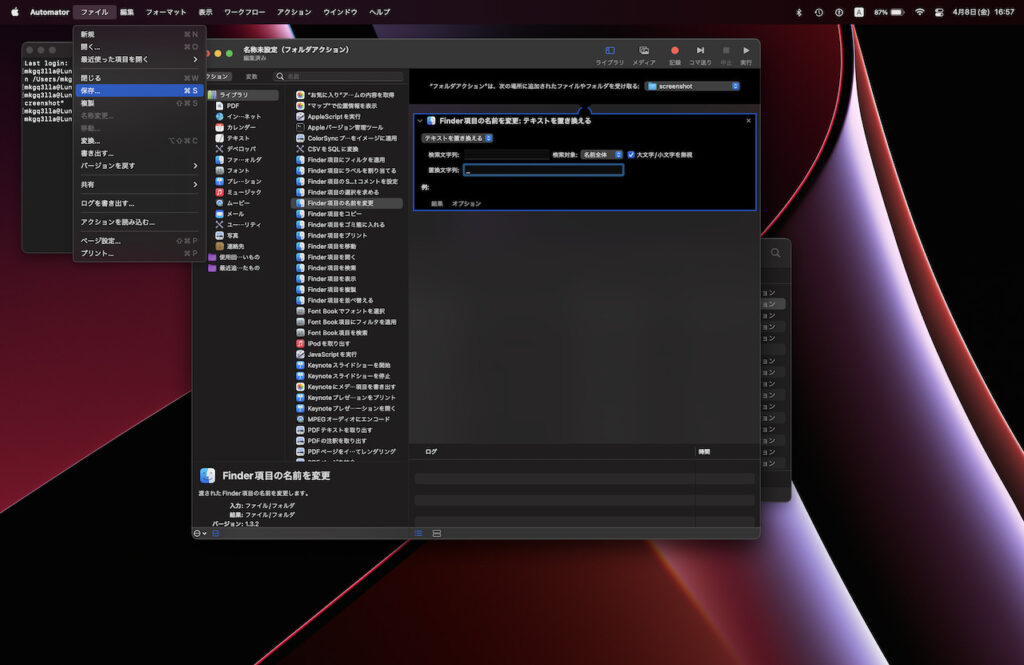Screen dimensions: 1024x665
Task: Choose アクションを読み込む... menu entry
Action: [139, 222]
